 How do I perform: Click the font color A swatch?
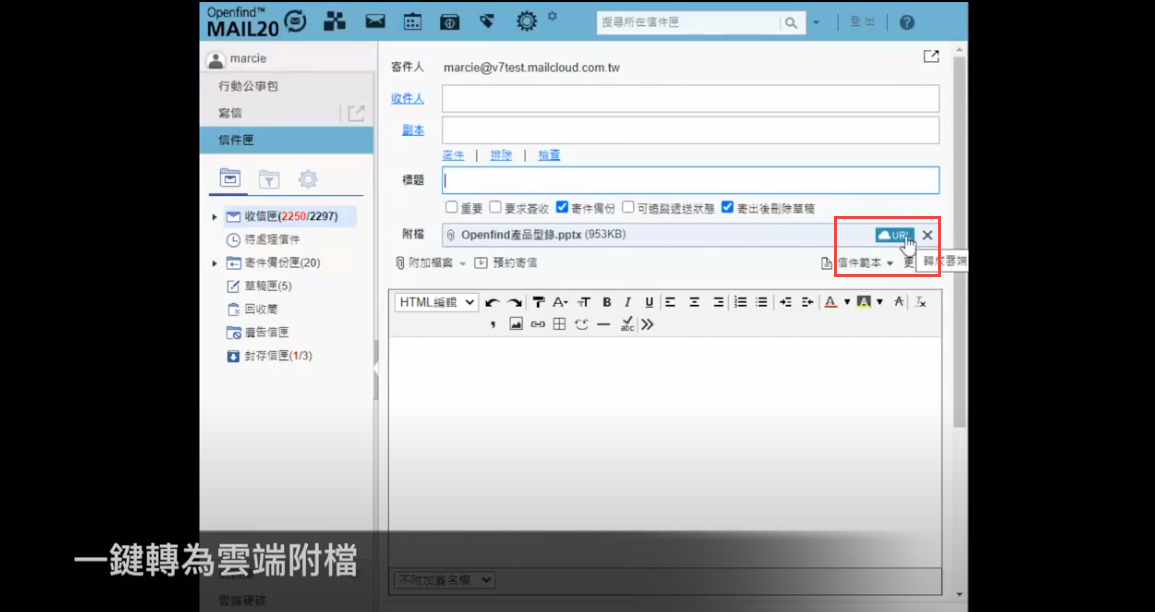[831, 302]
